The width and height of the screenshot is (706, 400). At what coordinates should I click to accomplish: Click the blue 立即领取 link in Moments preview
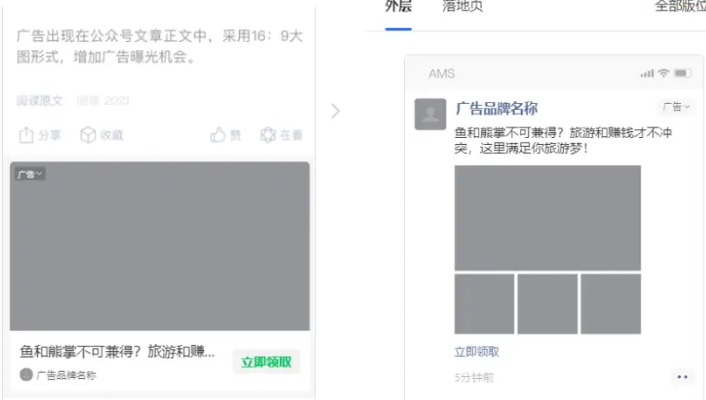(x=476, y=352)
